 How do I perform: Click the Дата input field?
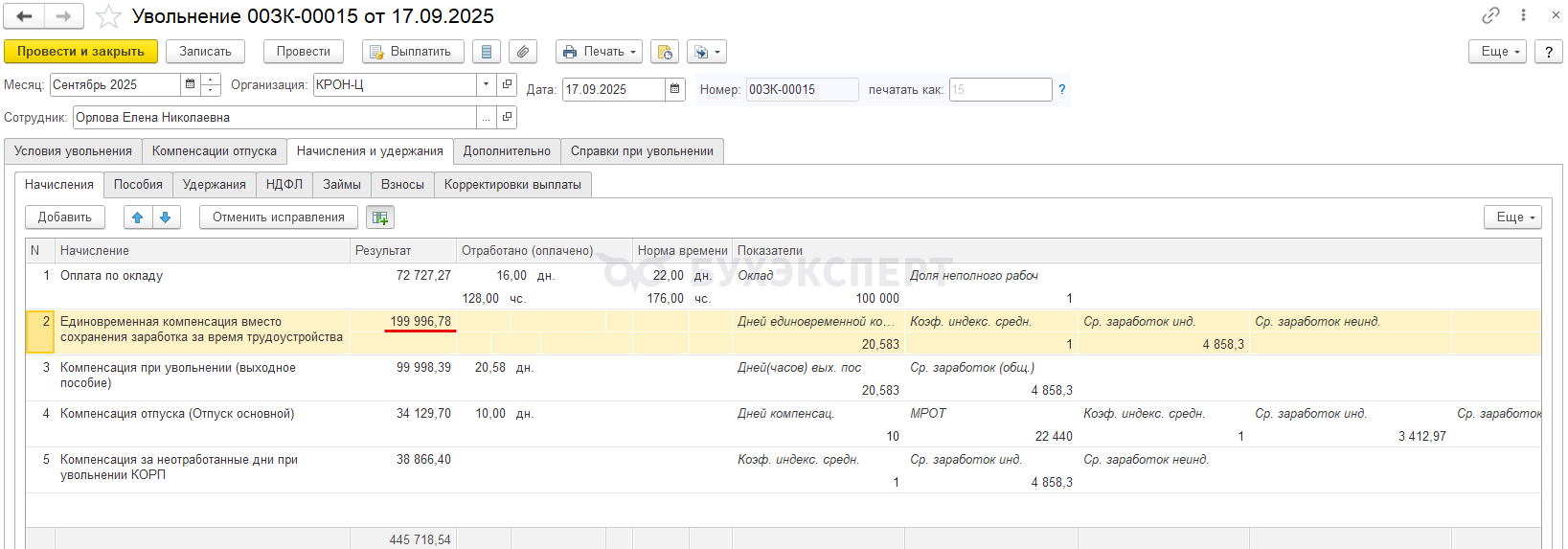[613, 89]
